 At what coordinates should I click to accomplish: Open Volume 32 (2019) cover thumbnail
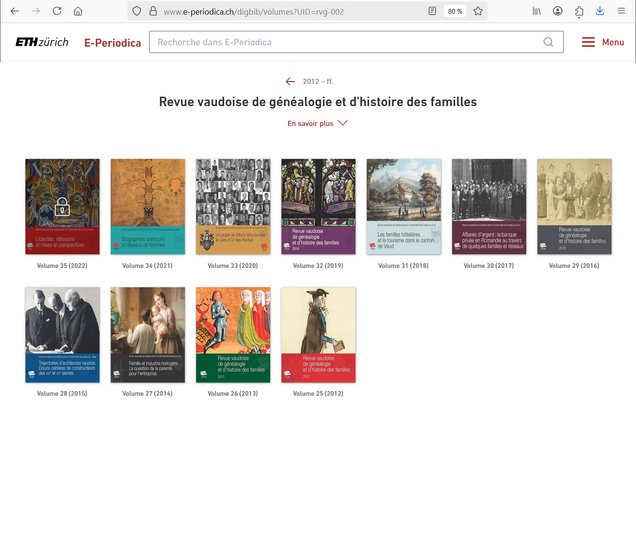coord(318,206)
